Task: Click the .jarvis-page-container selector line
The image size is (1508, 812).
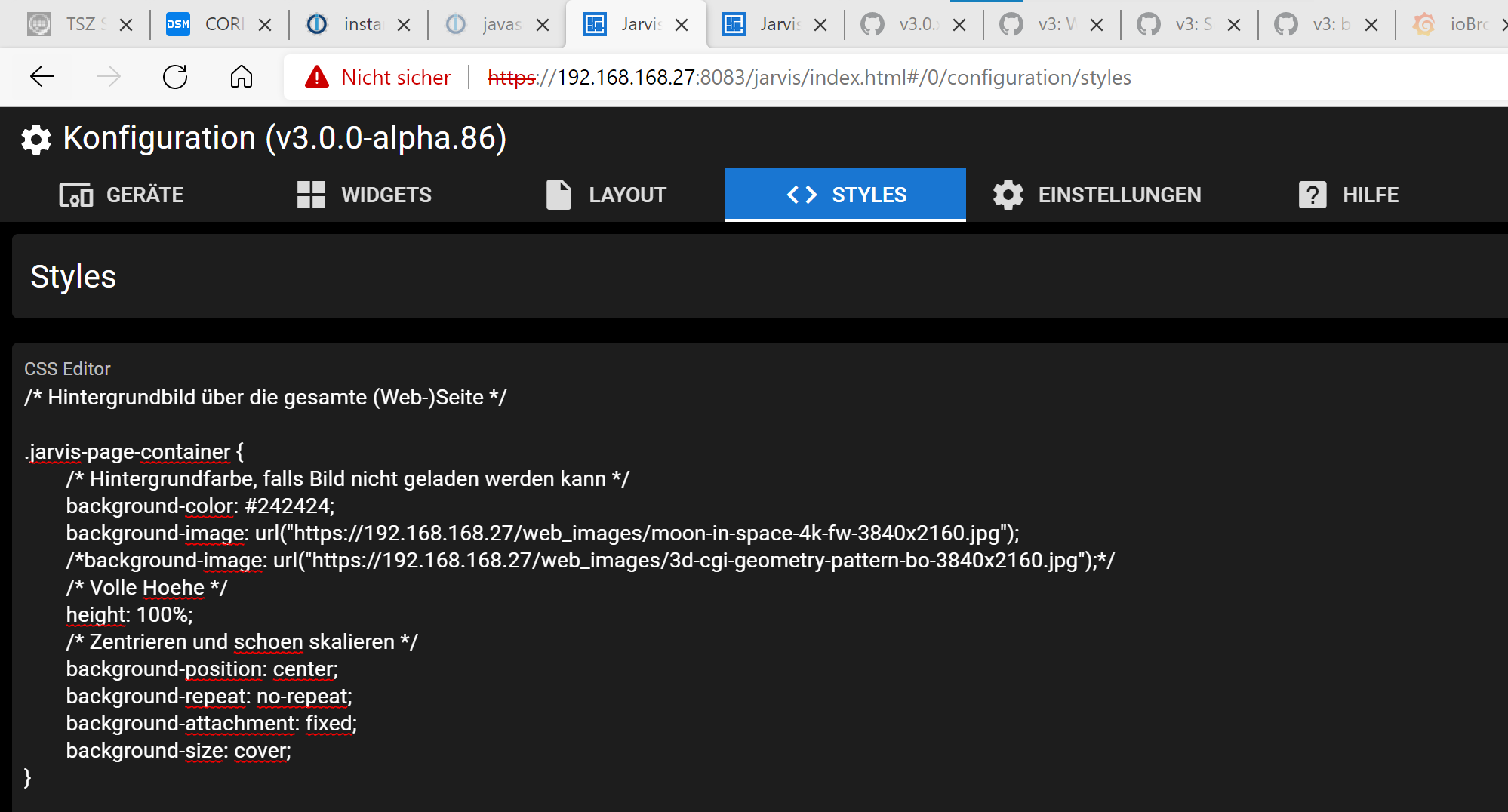Action: [134, 451]
